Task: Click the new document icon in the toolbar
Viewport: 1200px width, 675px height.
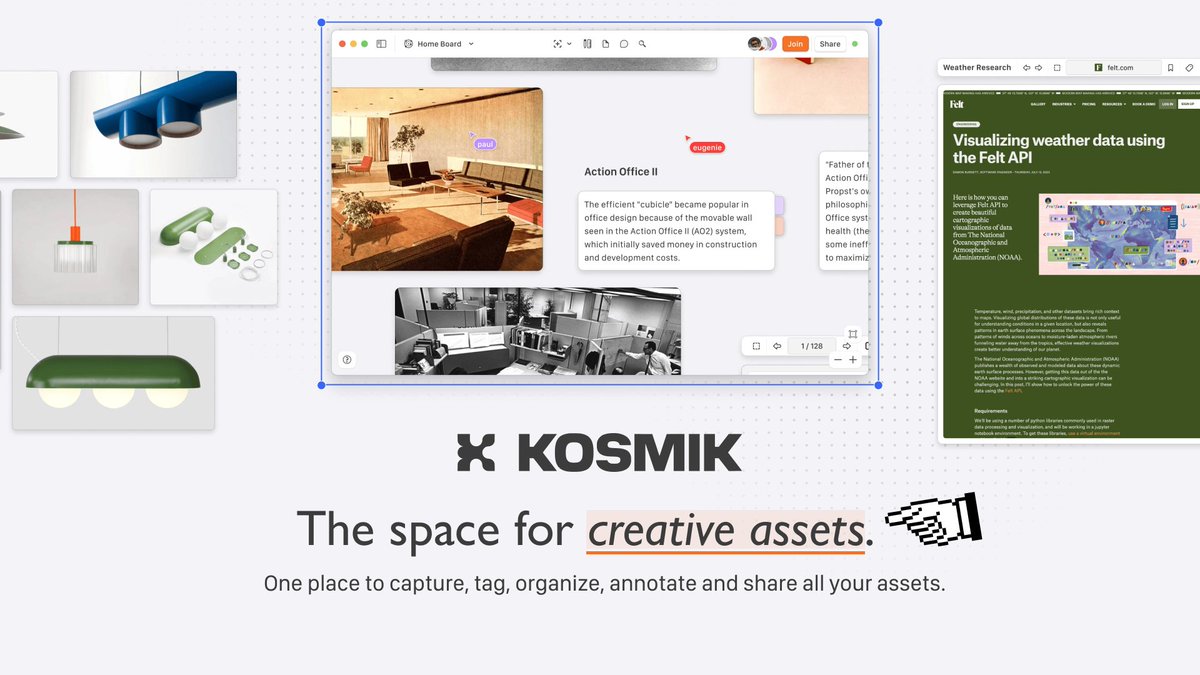Action: pyautogui.click(x=607, y=43)
